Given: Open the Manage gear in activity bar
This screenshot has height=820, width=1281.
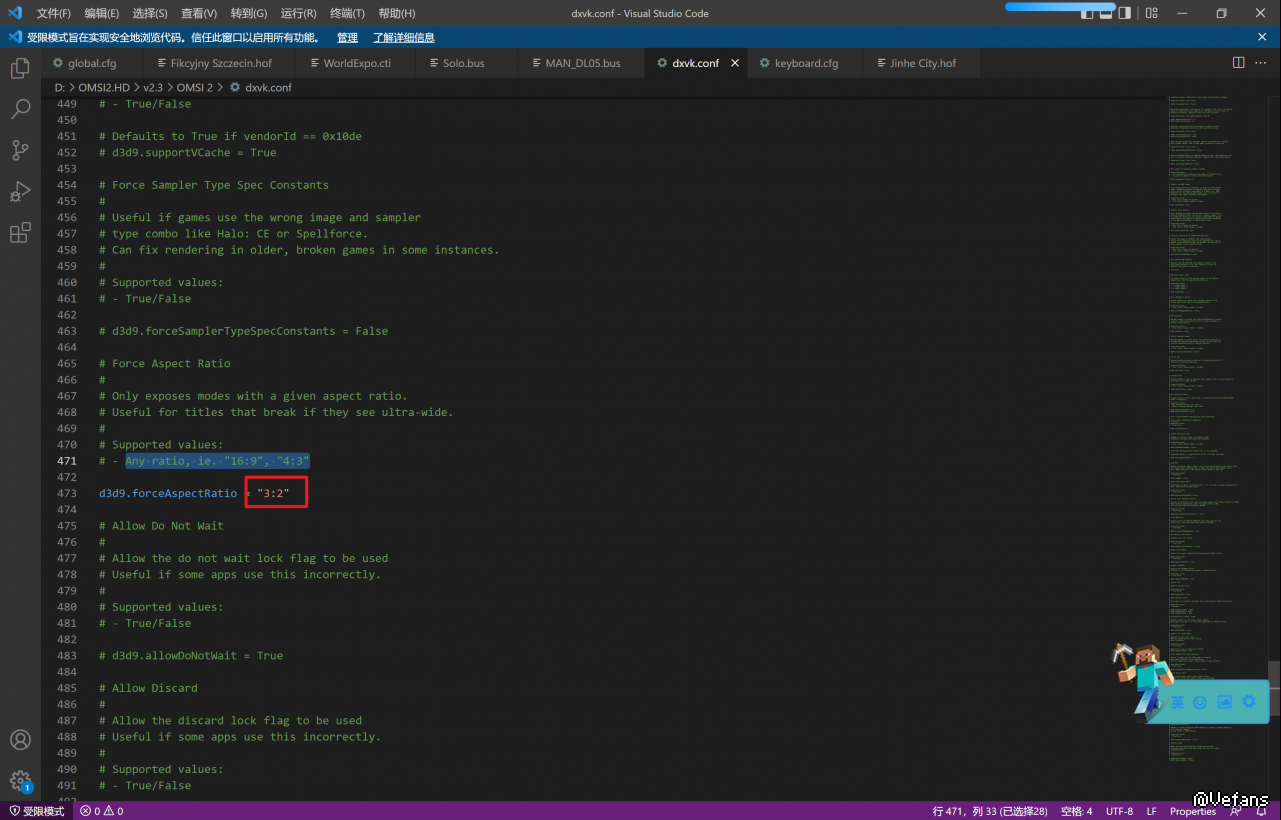Looking at the screenshot, I should 20,780.
